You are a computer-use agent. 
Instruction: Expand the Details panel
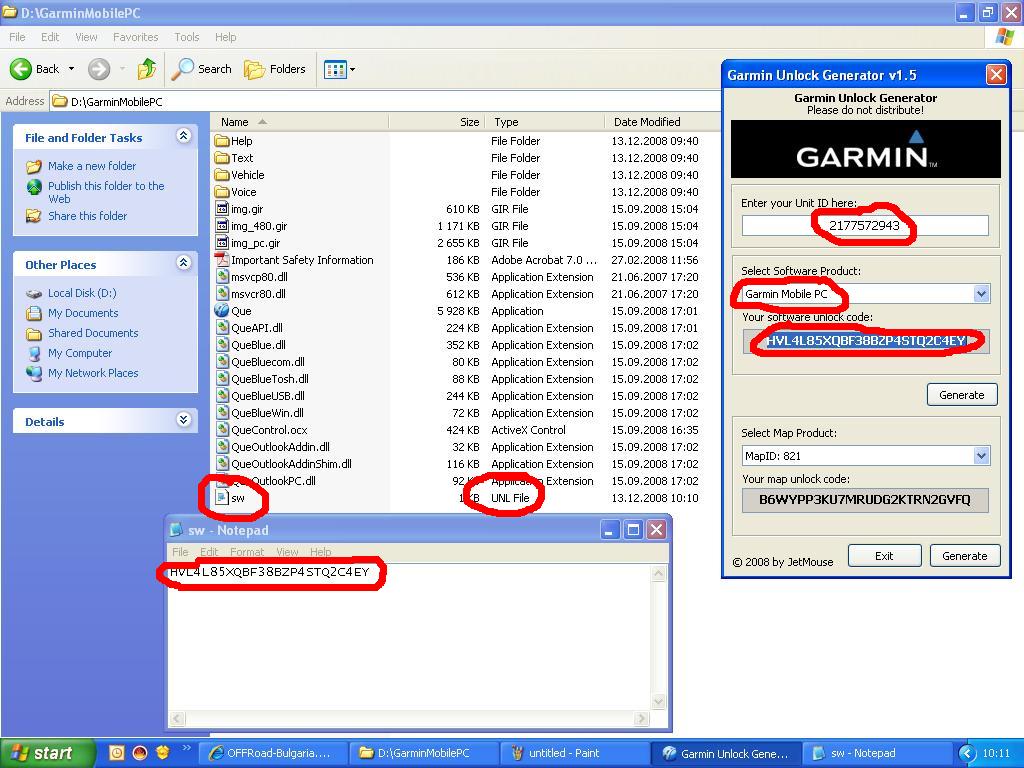click(x=183, y=421)
